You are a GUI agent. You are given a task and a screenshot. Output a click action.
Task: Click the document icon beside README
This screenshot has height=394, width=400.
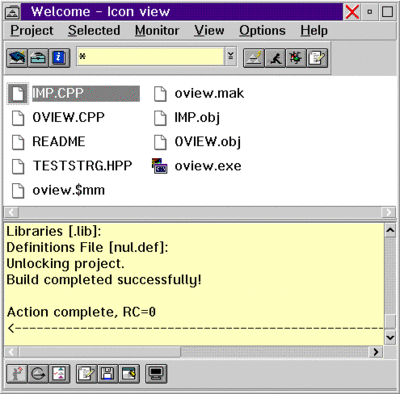pos(18,142)
